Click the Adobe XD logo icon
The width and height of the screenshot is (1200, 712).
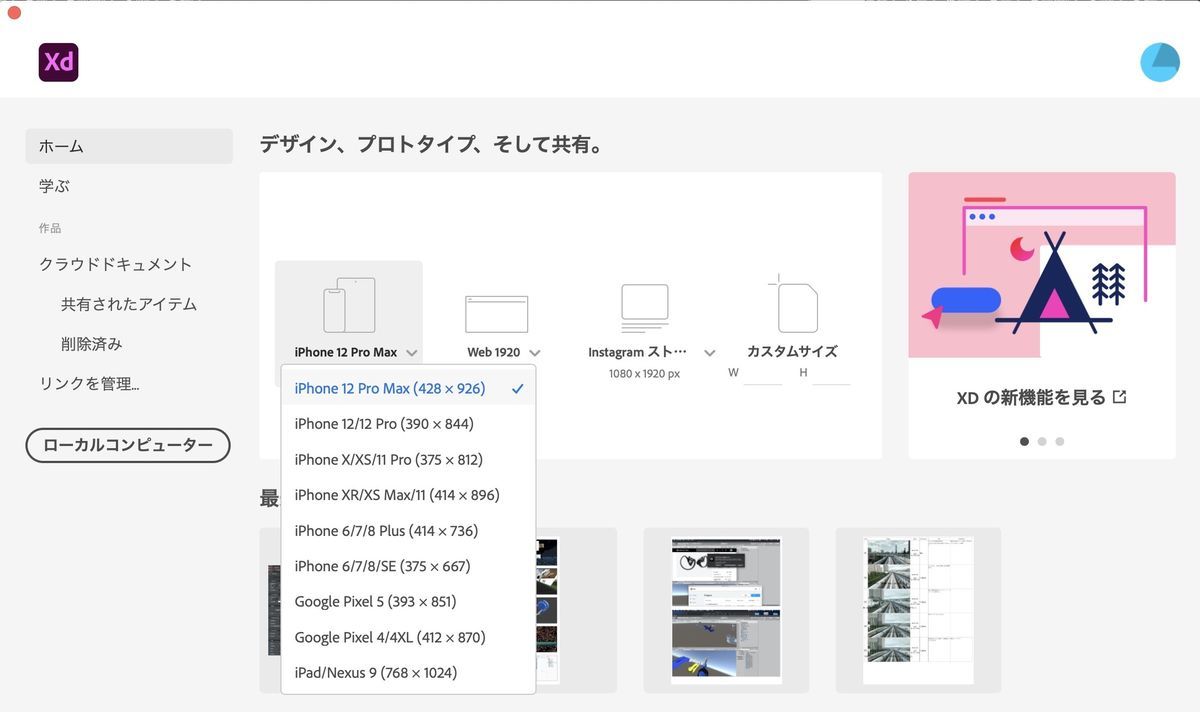click(x=58, y=62)
